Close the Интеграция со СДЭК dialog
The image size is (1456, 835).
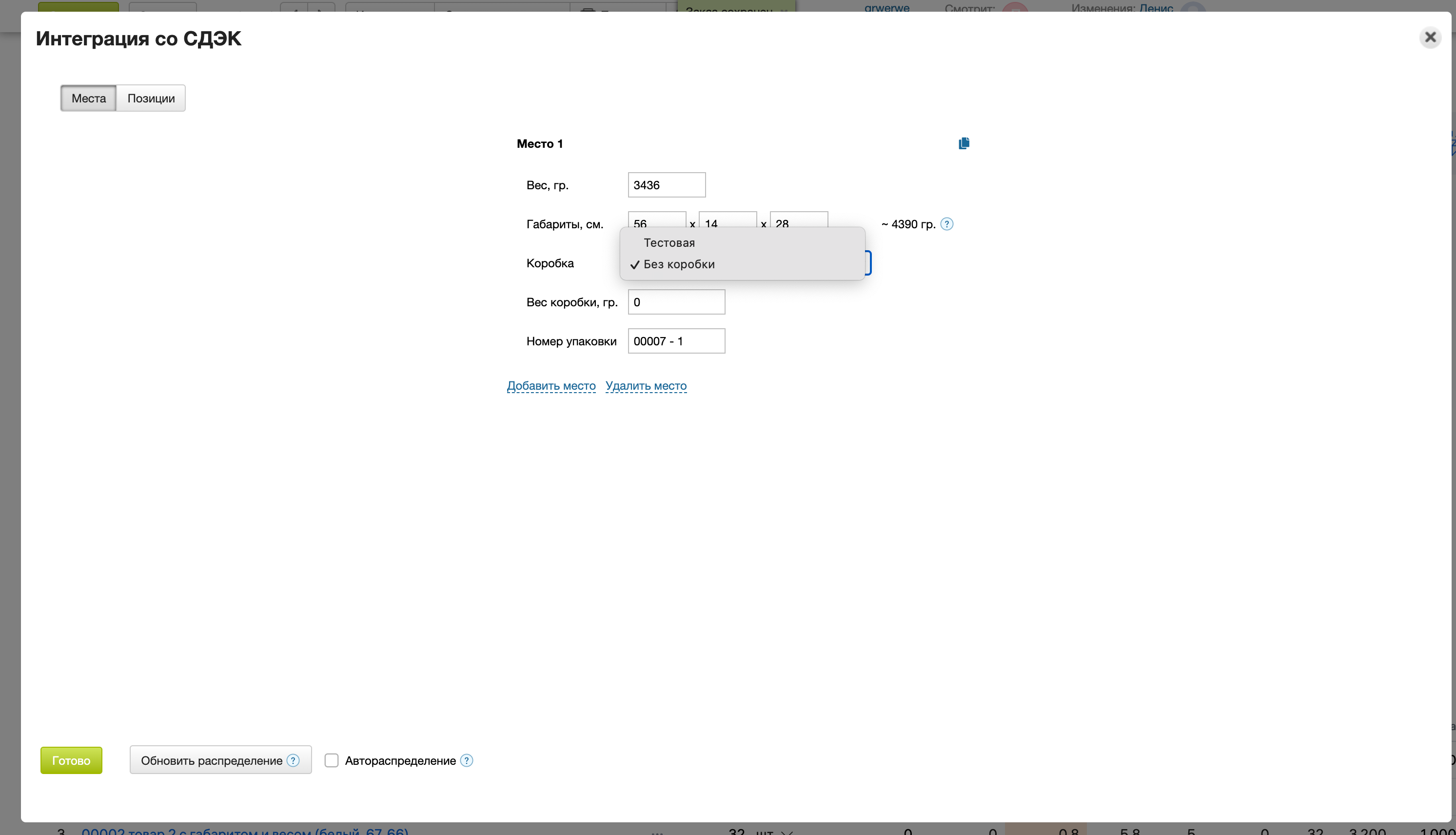click(x=1430, y=38)
